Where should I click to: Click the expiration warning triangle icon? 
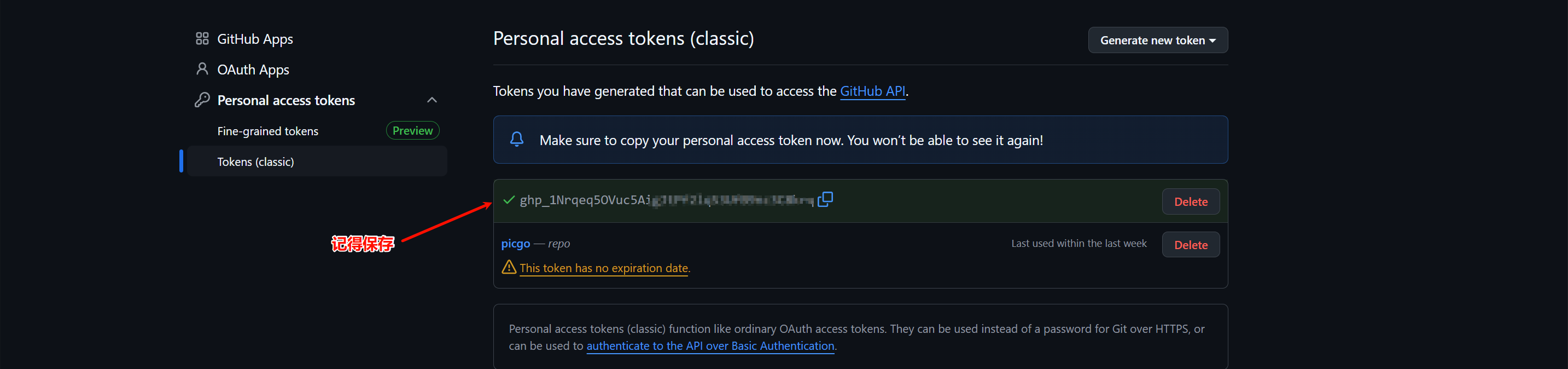point(508,267)
